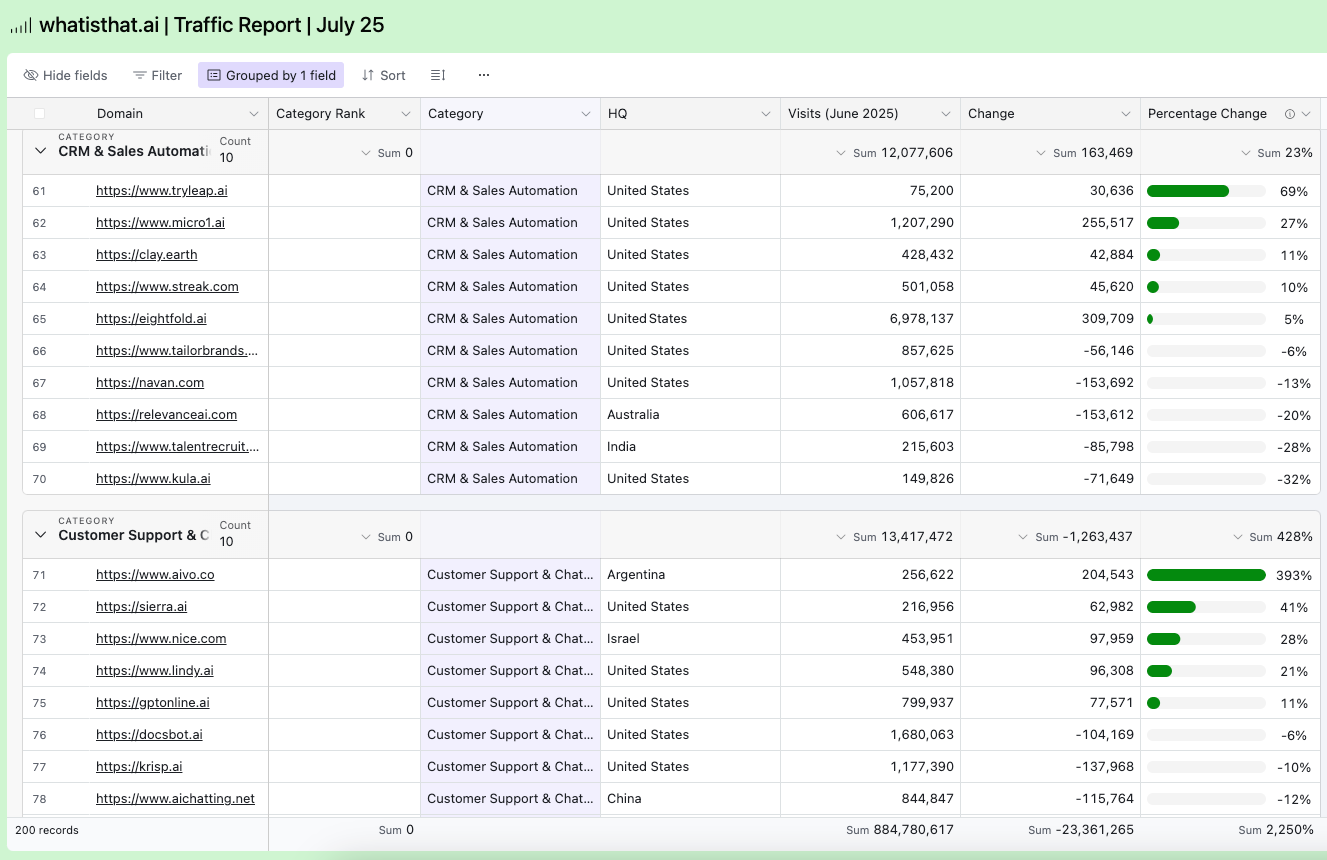This screenshot has width=1327, height=860.
Task: Open CRM group Category Rank Sum 0 menu
Action: tap(387, 153)
